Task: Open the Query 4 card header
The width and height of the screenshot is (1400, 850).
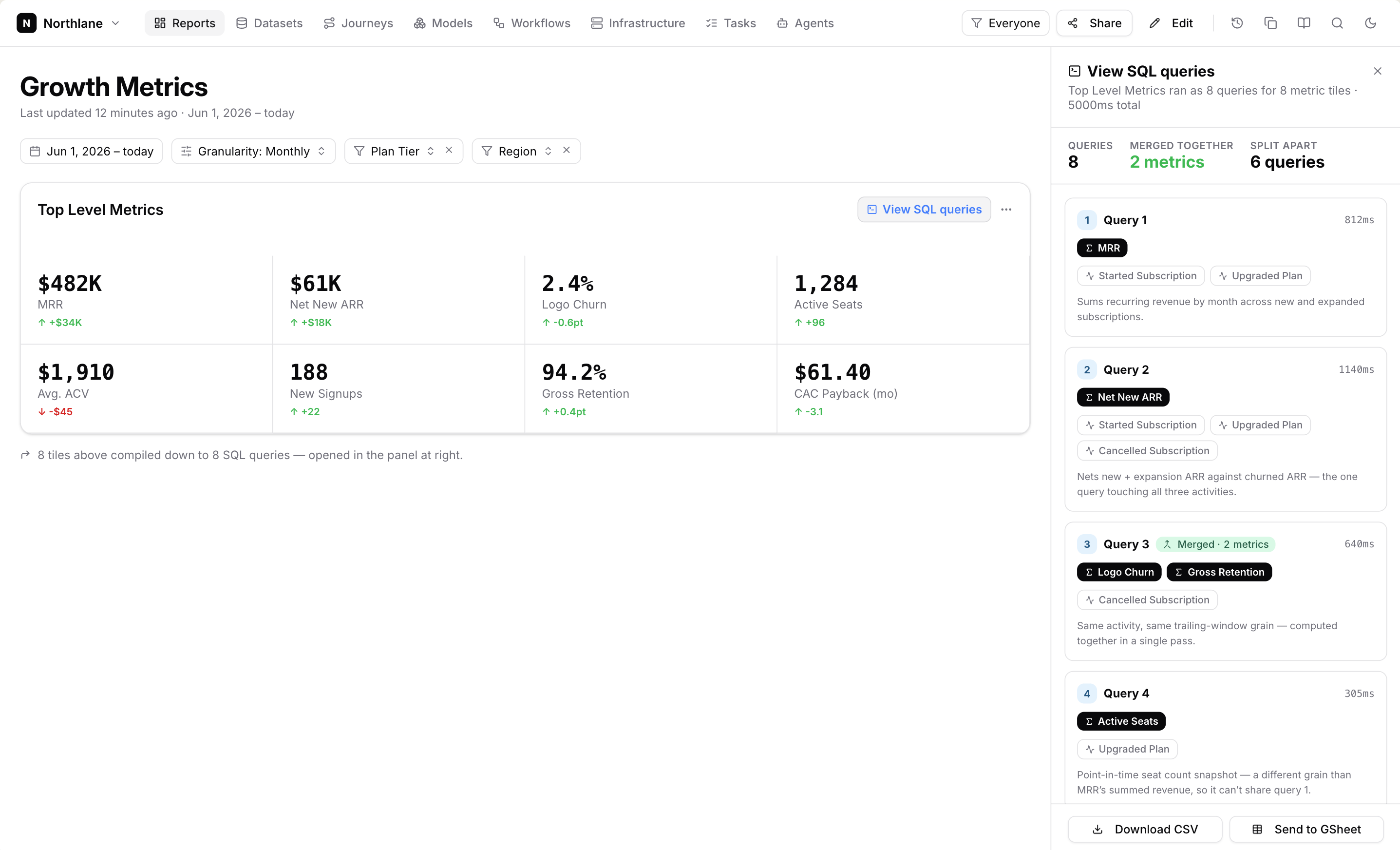Action: point(1226,694)
